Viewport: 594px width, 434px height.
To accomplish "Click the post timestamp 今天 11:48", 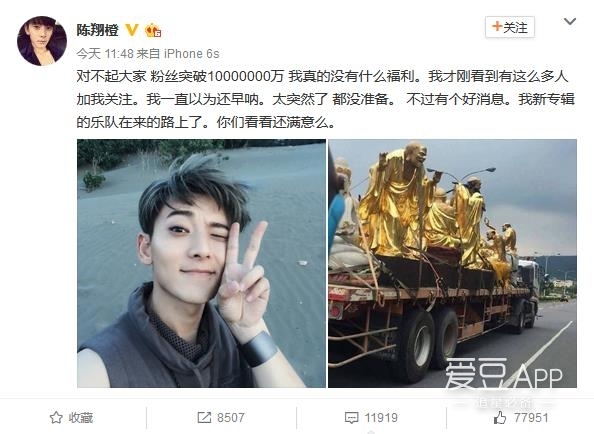I will [x=105, y=54].
